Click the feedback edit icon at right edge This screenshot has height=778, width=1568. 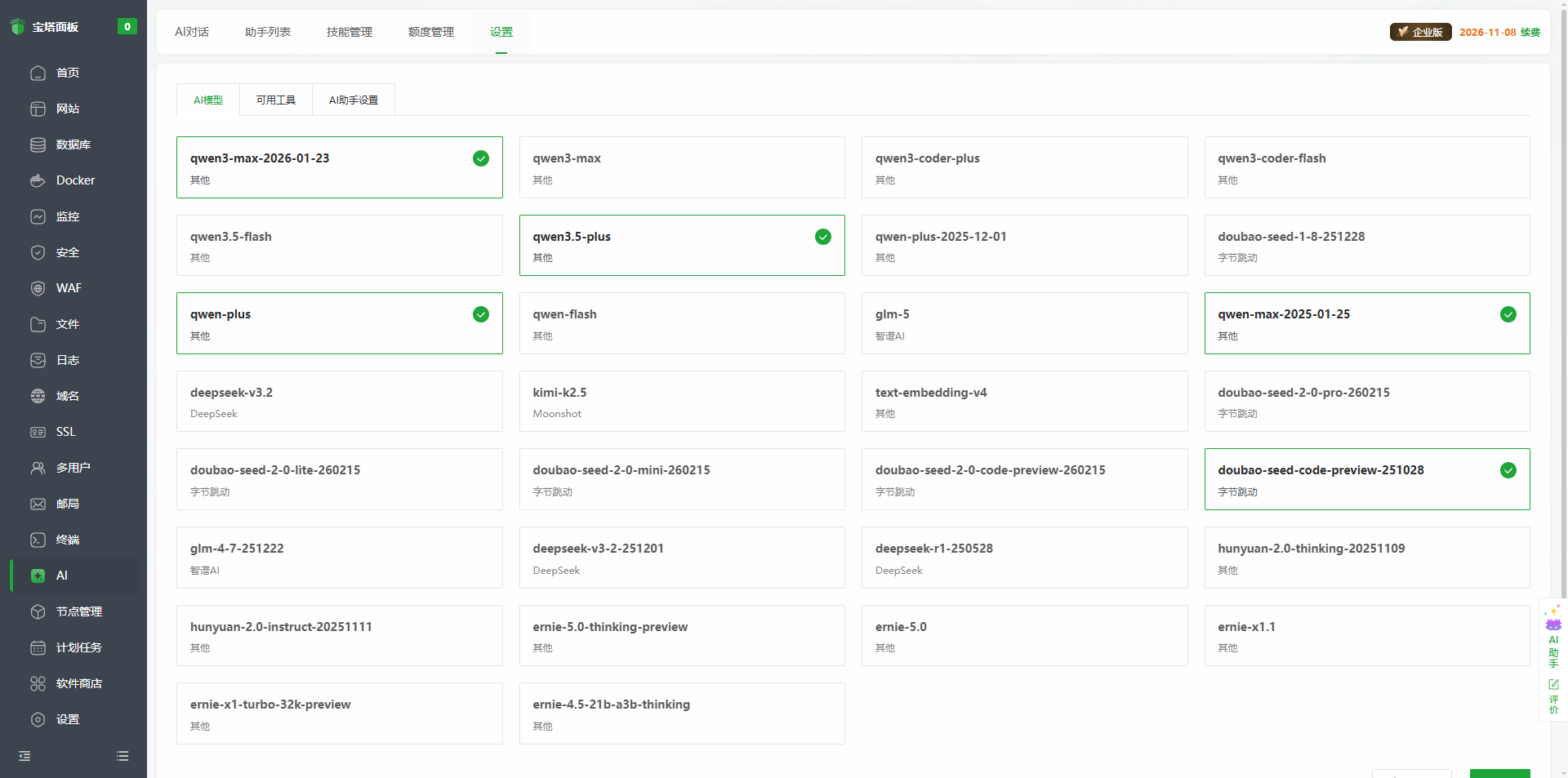click(x=1552, y=685)
